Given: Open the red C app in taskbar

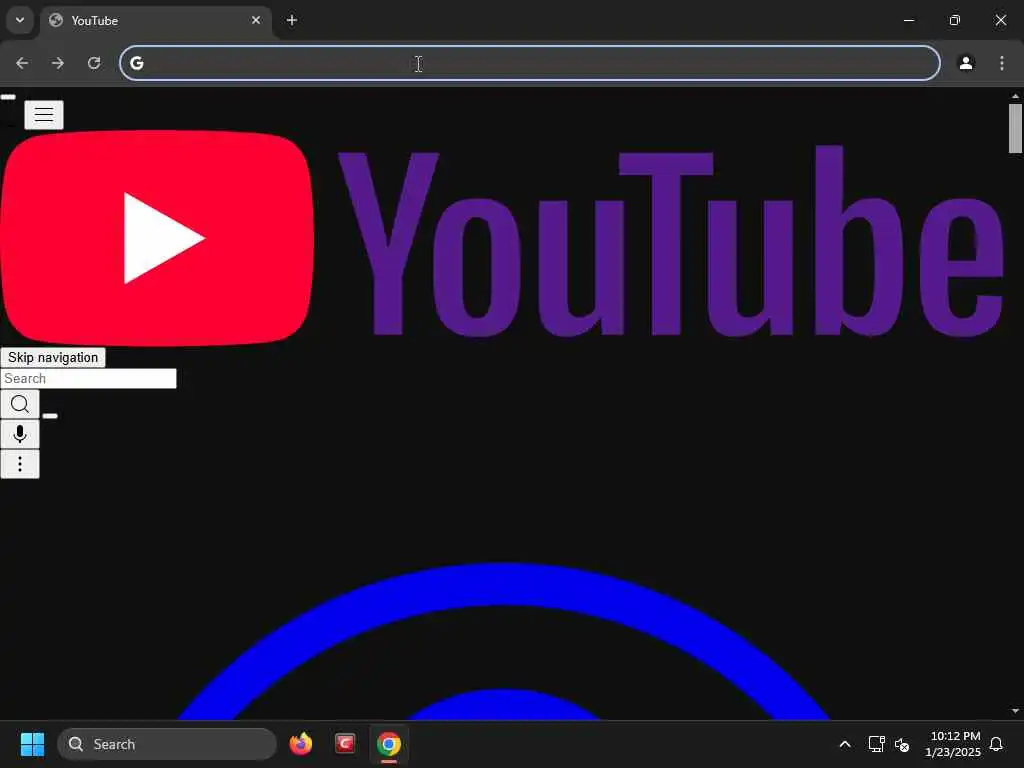Looking at the screenshot, I should [345, 744].
